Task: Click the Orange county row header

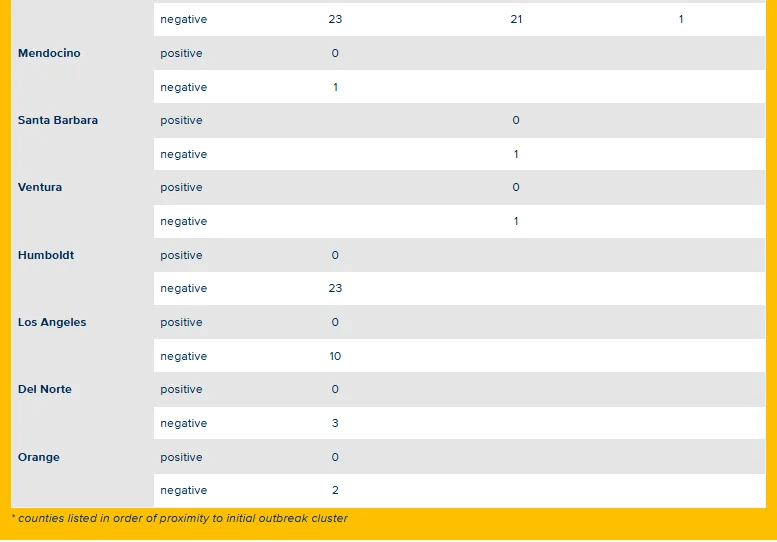Action: tap(39, 457)
